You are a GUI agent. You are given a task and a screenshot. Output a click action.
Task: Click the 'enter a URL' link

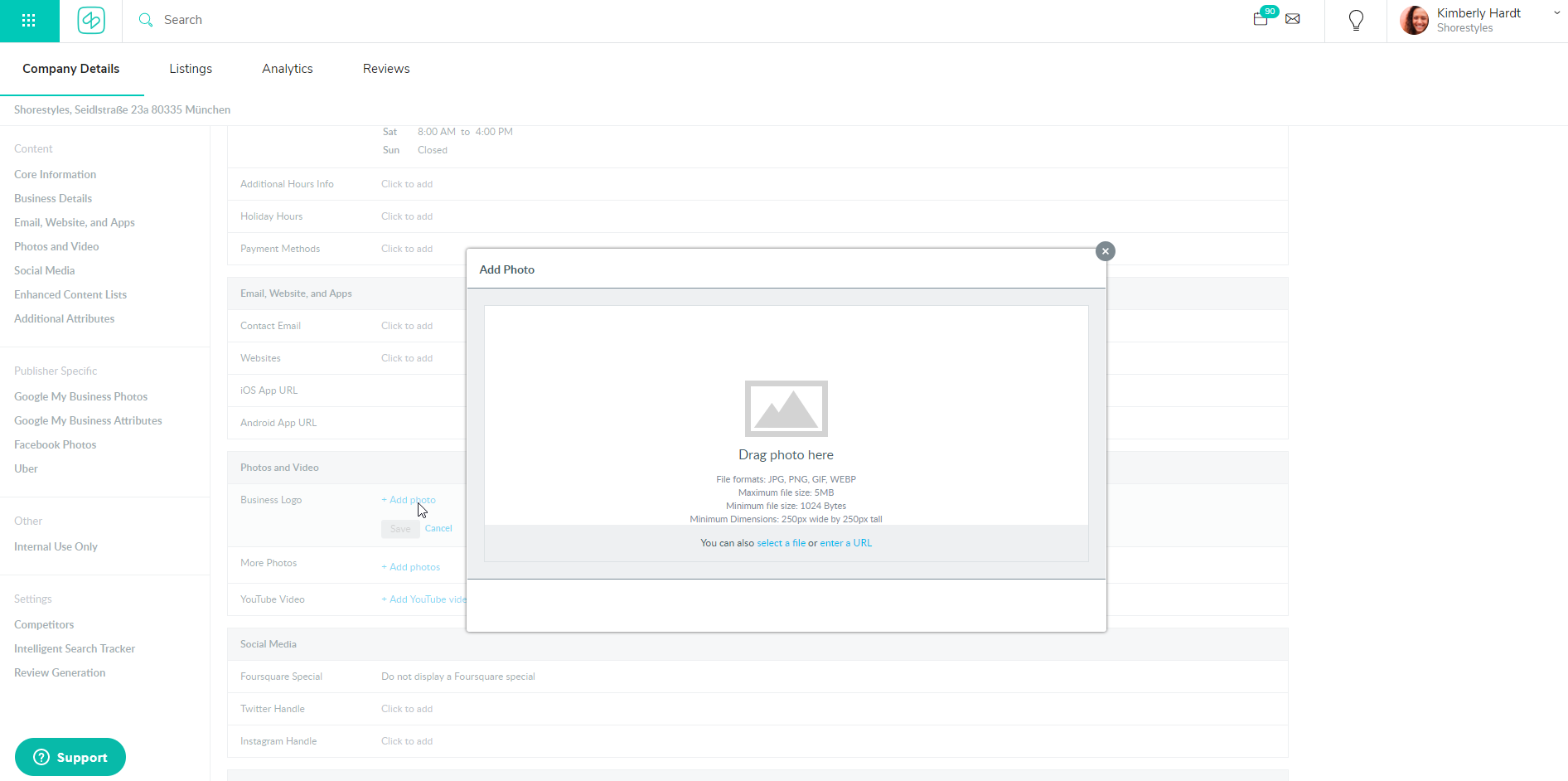click(x=845, y=543)
